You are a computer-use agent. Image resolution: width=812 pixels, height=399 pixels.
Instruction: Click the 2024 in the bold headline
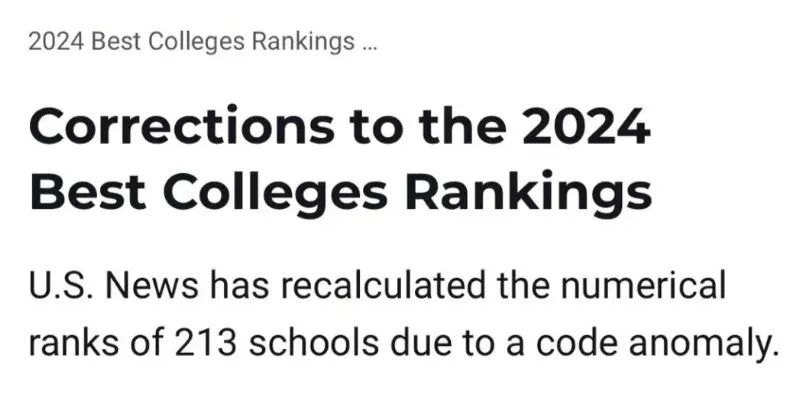click(586, 126)
